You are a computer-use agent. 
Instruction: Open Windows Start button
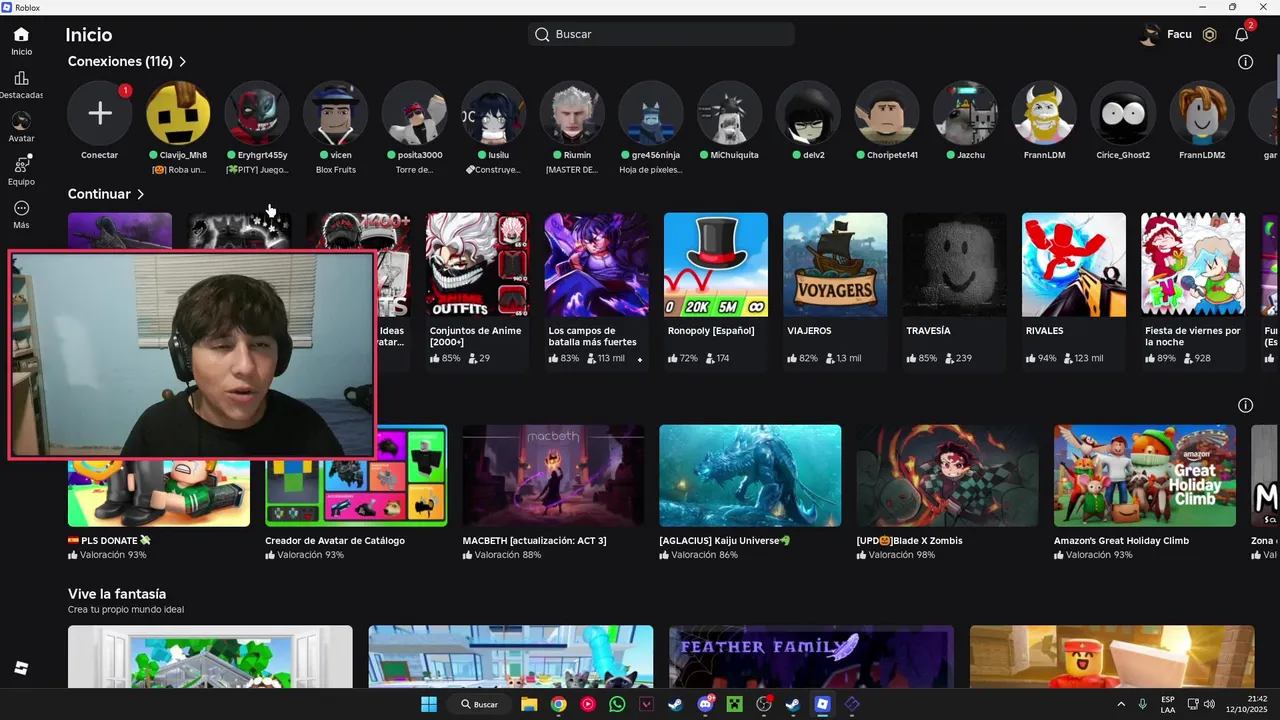coord(428,704)
